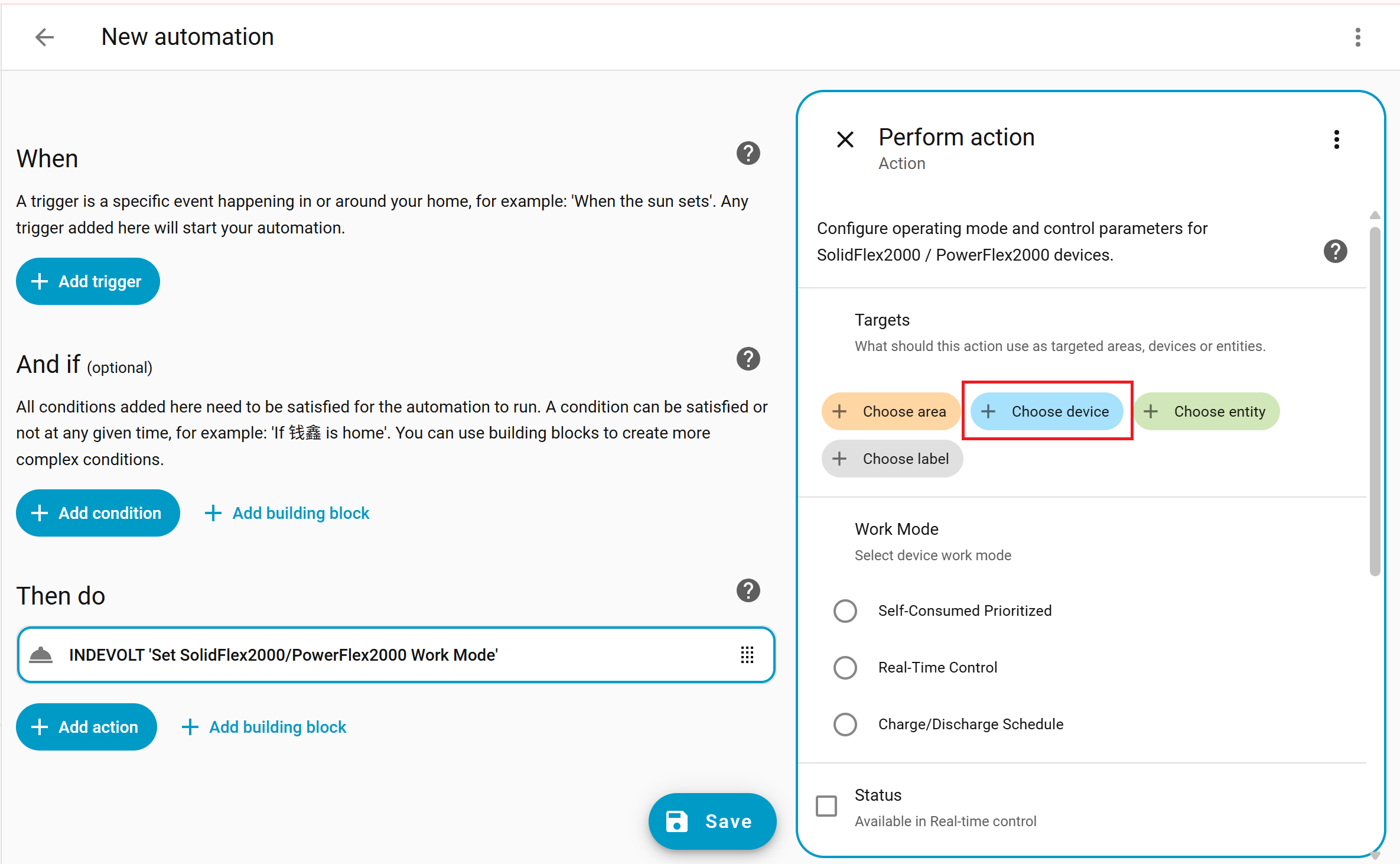This screenshot has width=1400, height=864.
Task: Open the automation overflow menu
Action: [1357, 37]
